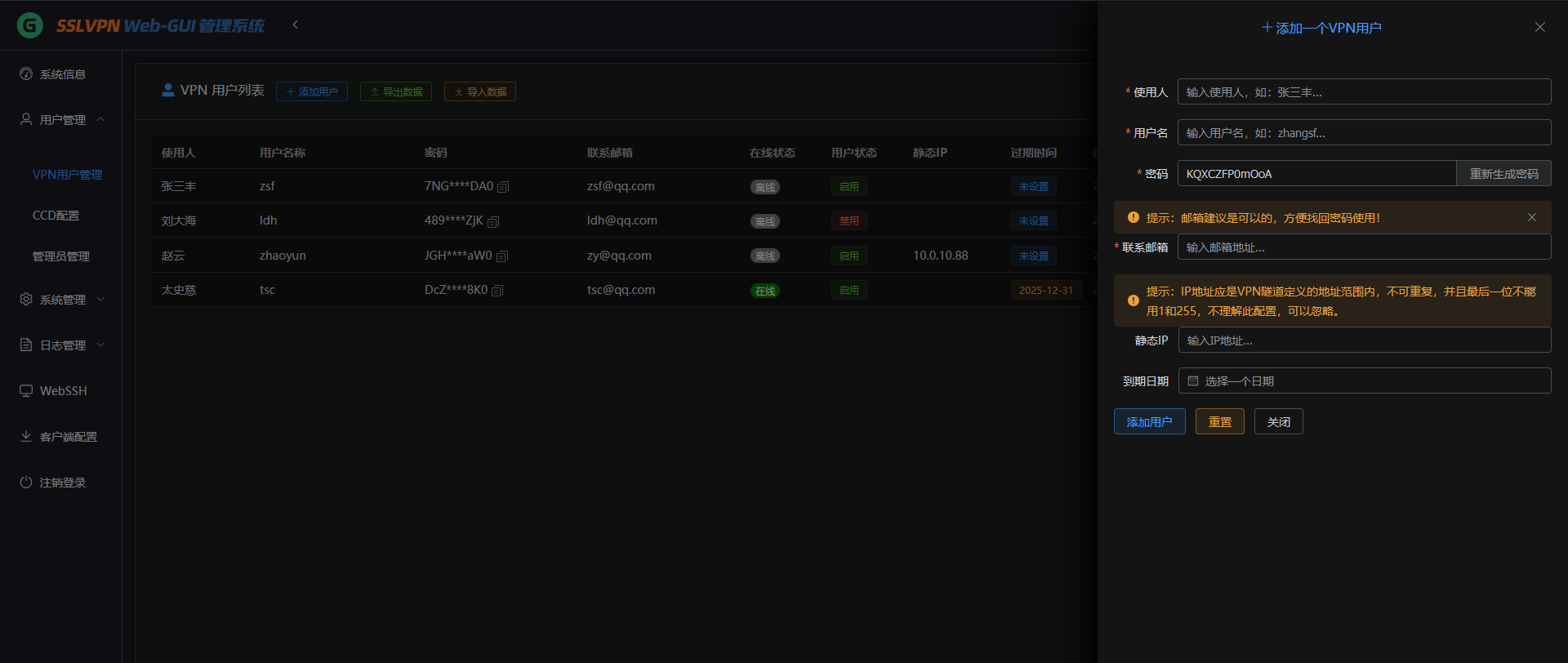Click the orange 重置 button
Screen dimensions: 1568x663
click(1220, 421)
